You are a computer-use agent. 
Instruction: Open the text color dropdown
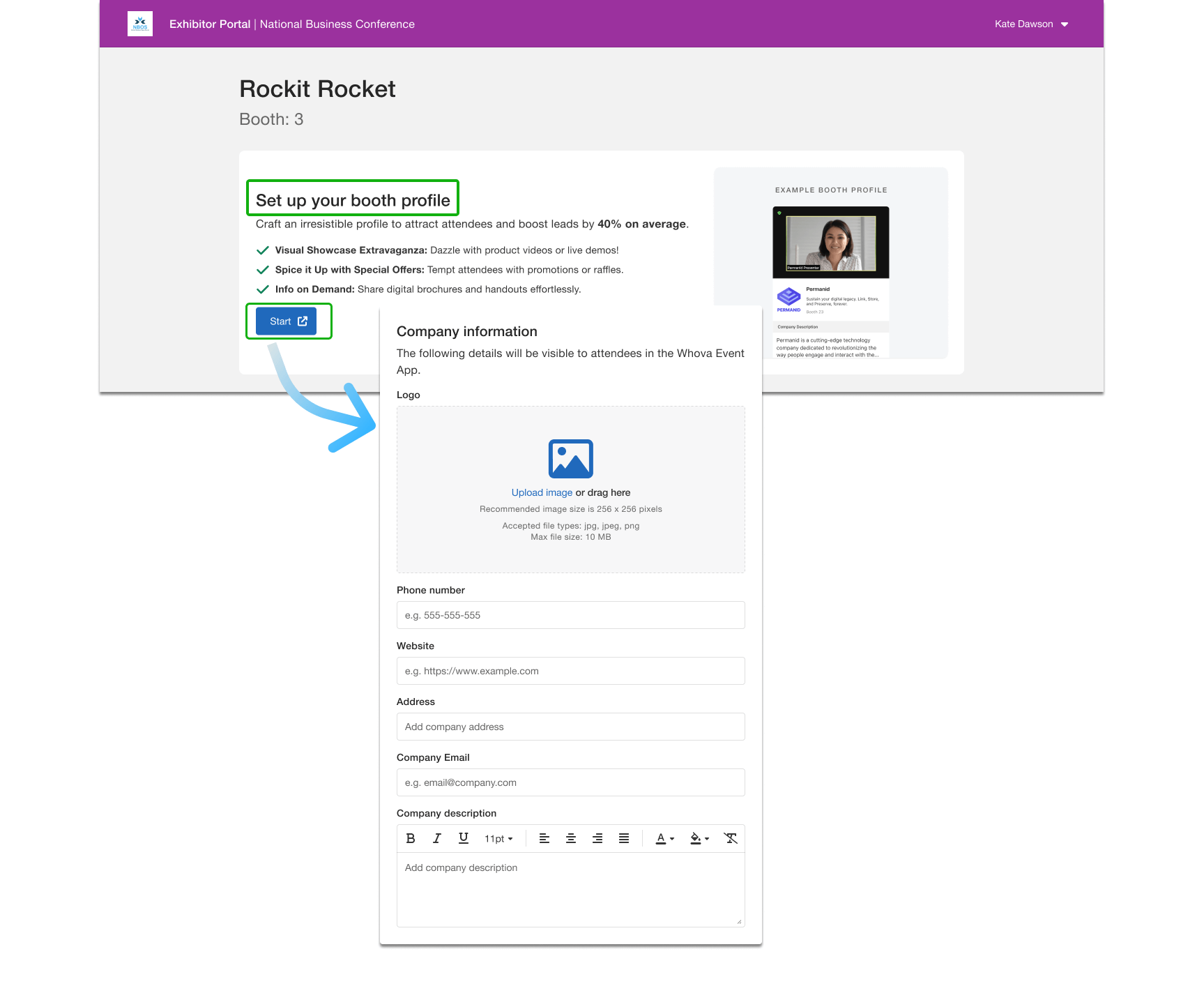(x=665, y=839)
